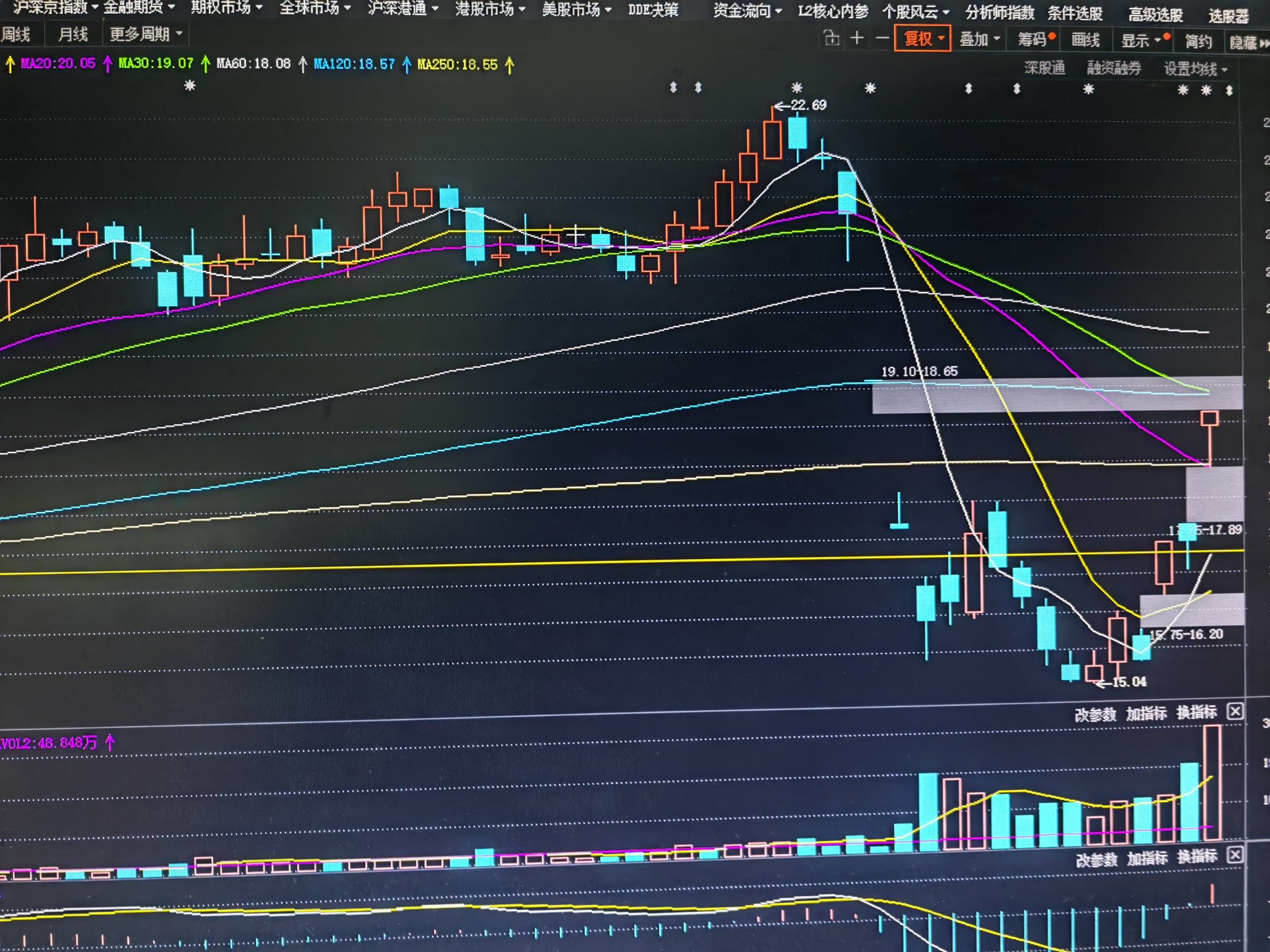Toggle the 简约 simple display mode
Screen dimensions: 1270x952
[x=1198, y=42]
